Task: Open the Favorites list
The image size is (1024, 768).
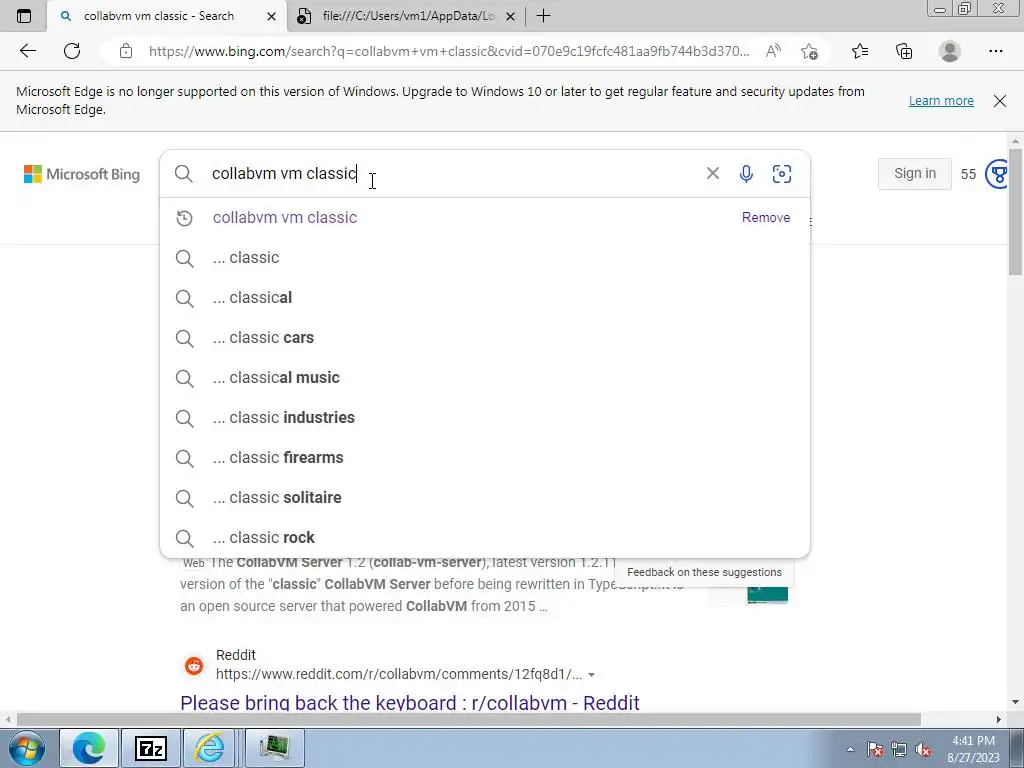Action: coord(860,51)
